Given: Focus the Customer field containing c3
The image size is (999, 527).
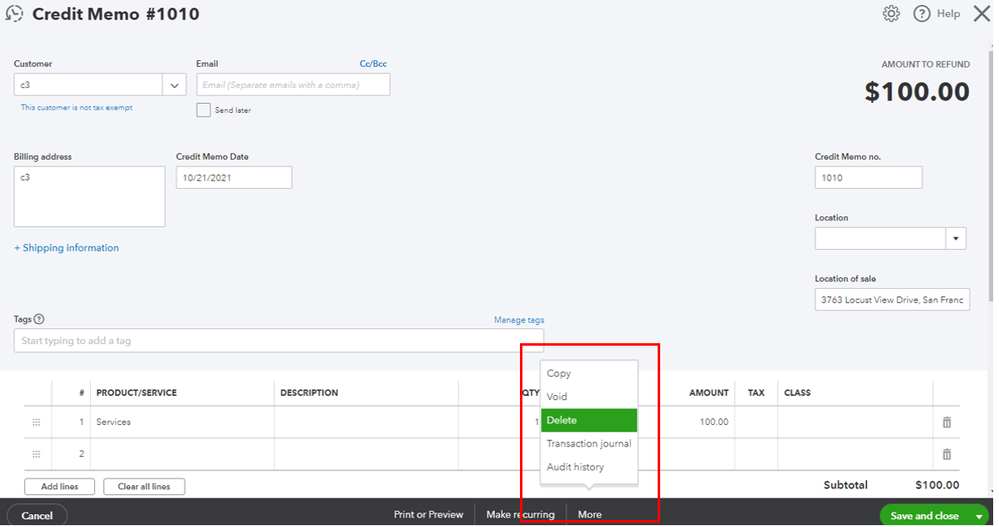Looking at the screenshot, I should [88, 85].
